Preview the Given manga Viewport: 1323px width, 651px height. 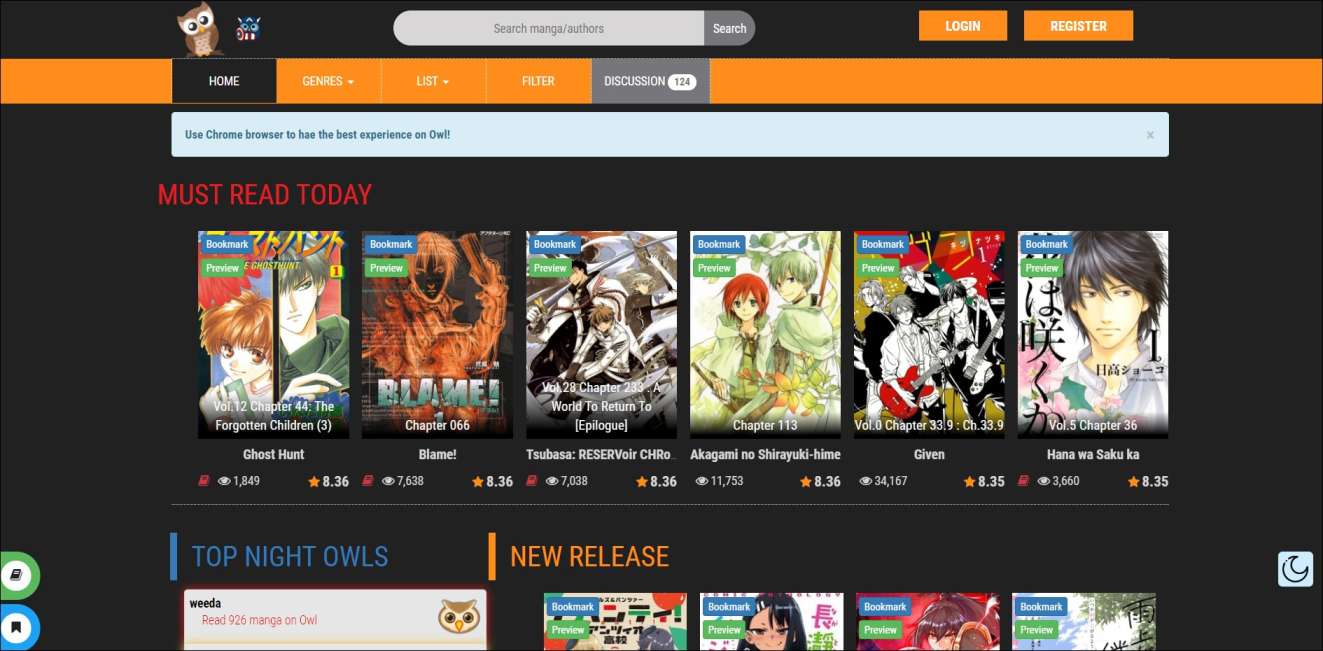tap(878, 268)
